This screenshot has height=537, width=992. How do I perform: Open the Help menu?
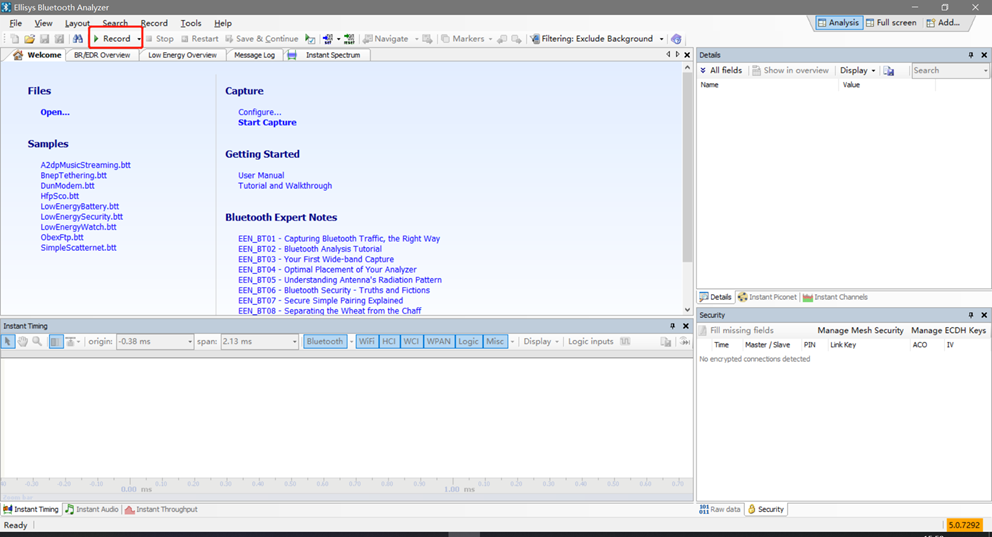coord(223,23)
